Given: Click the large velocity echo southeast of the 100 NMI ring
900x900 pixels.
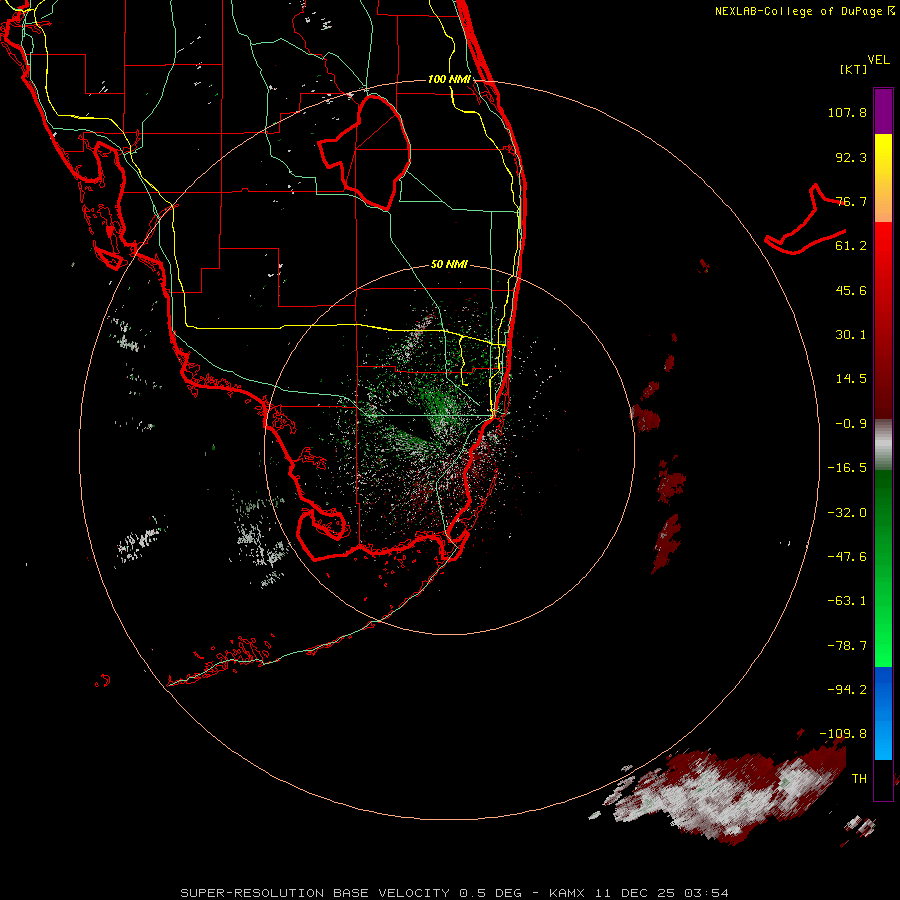Looking at the screenshot, I should tap(729, 795).
